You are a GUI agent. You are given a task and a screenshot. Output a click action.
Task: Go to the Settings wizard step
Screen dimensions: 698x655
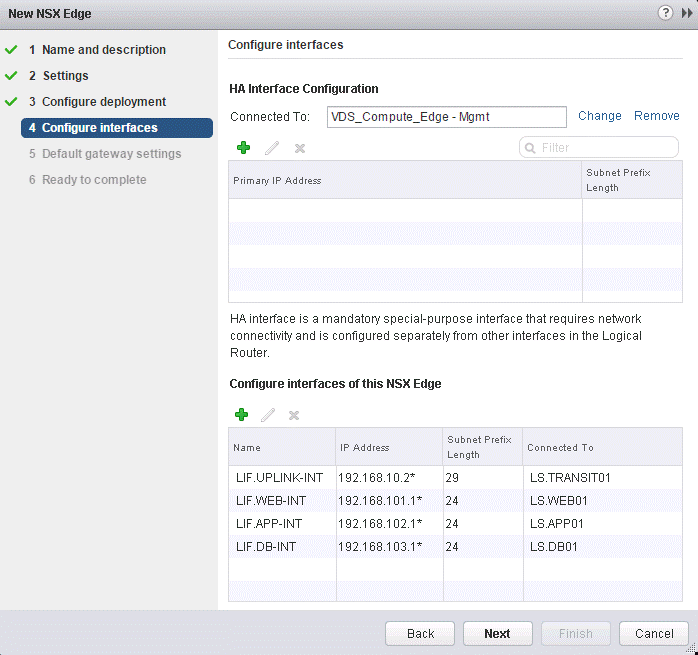65,76
